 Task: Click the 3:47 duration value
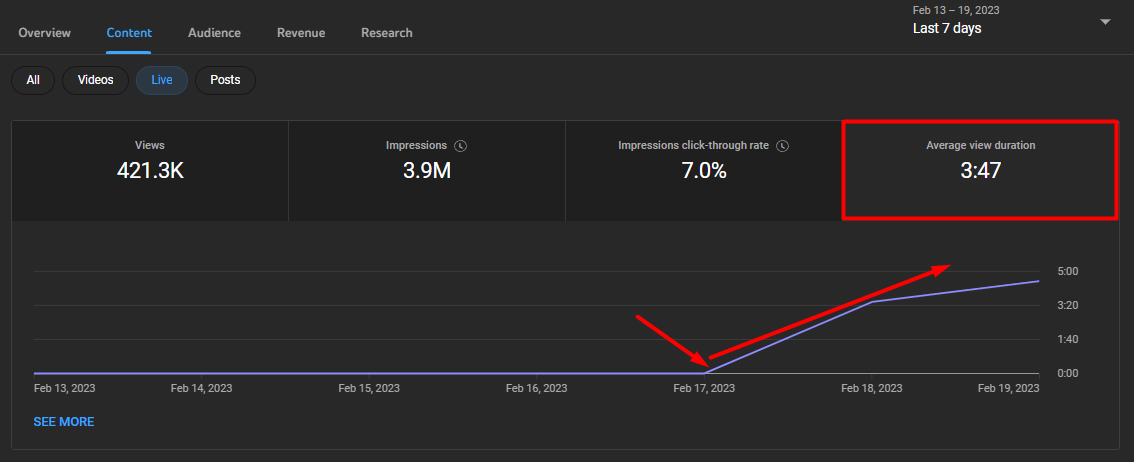(981, 171)
